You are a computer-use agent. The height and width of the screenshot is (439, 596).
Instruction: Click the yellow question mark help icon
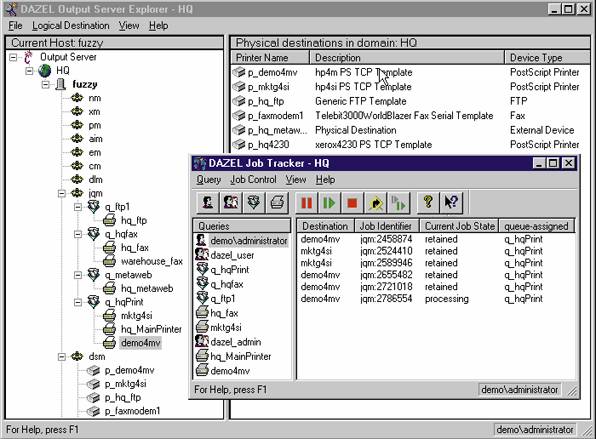[x=428, y=203]
